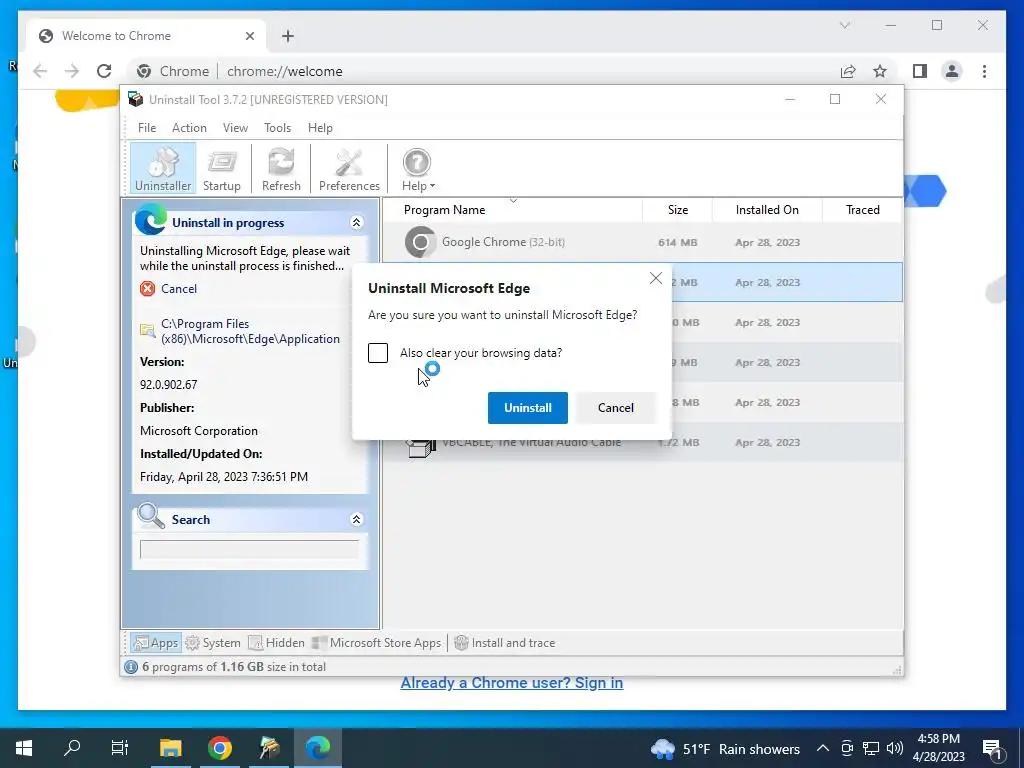This screenshot has width=1024, height=768.
Task: Switch to Microsoft Store Apps tab
Action: tap(377, 643)
